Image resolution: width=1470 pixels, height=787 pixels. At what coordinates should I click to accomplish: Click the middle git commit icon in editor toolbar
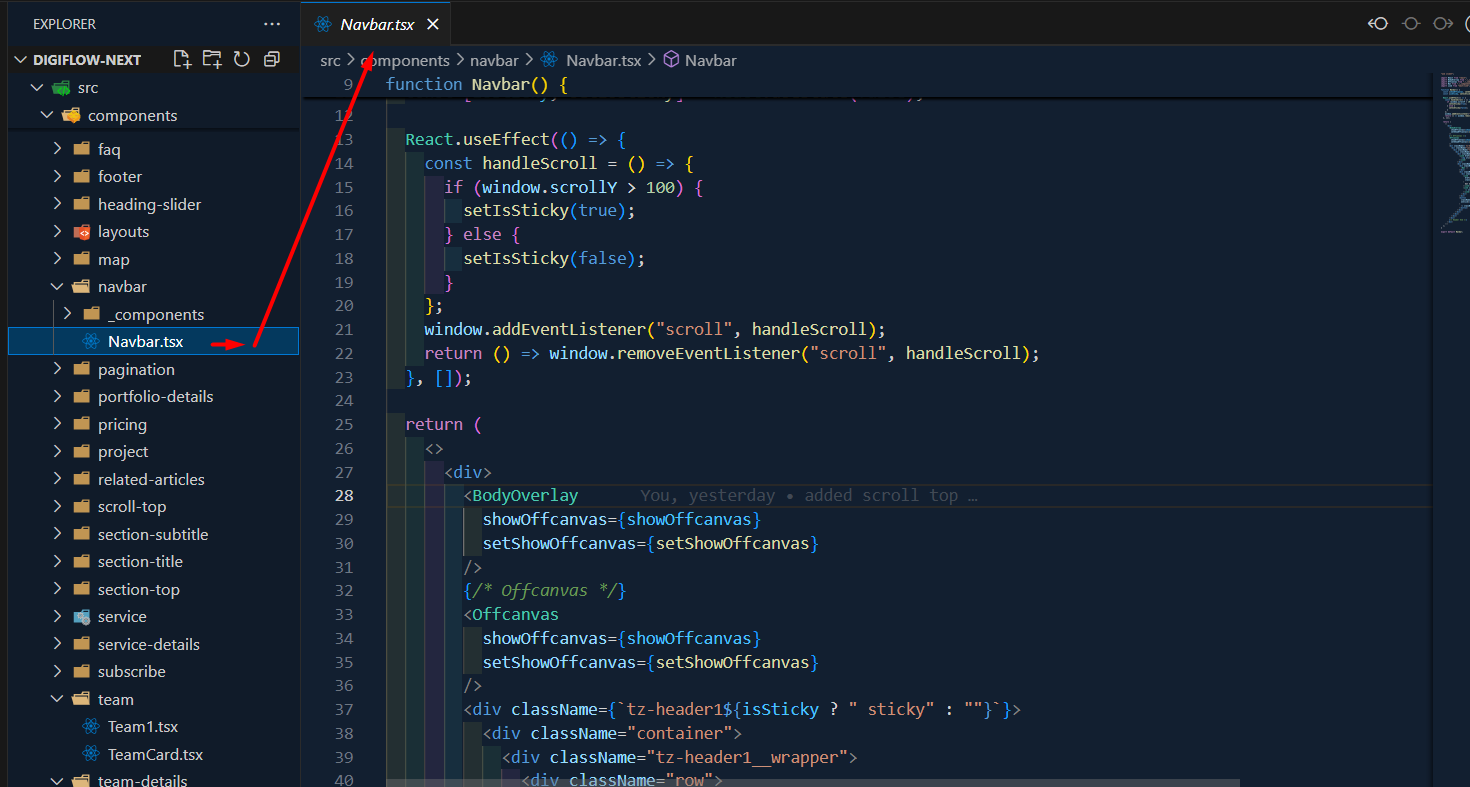[x=1411, y=24]
